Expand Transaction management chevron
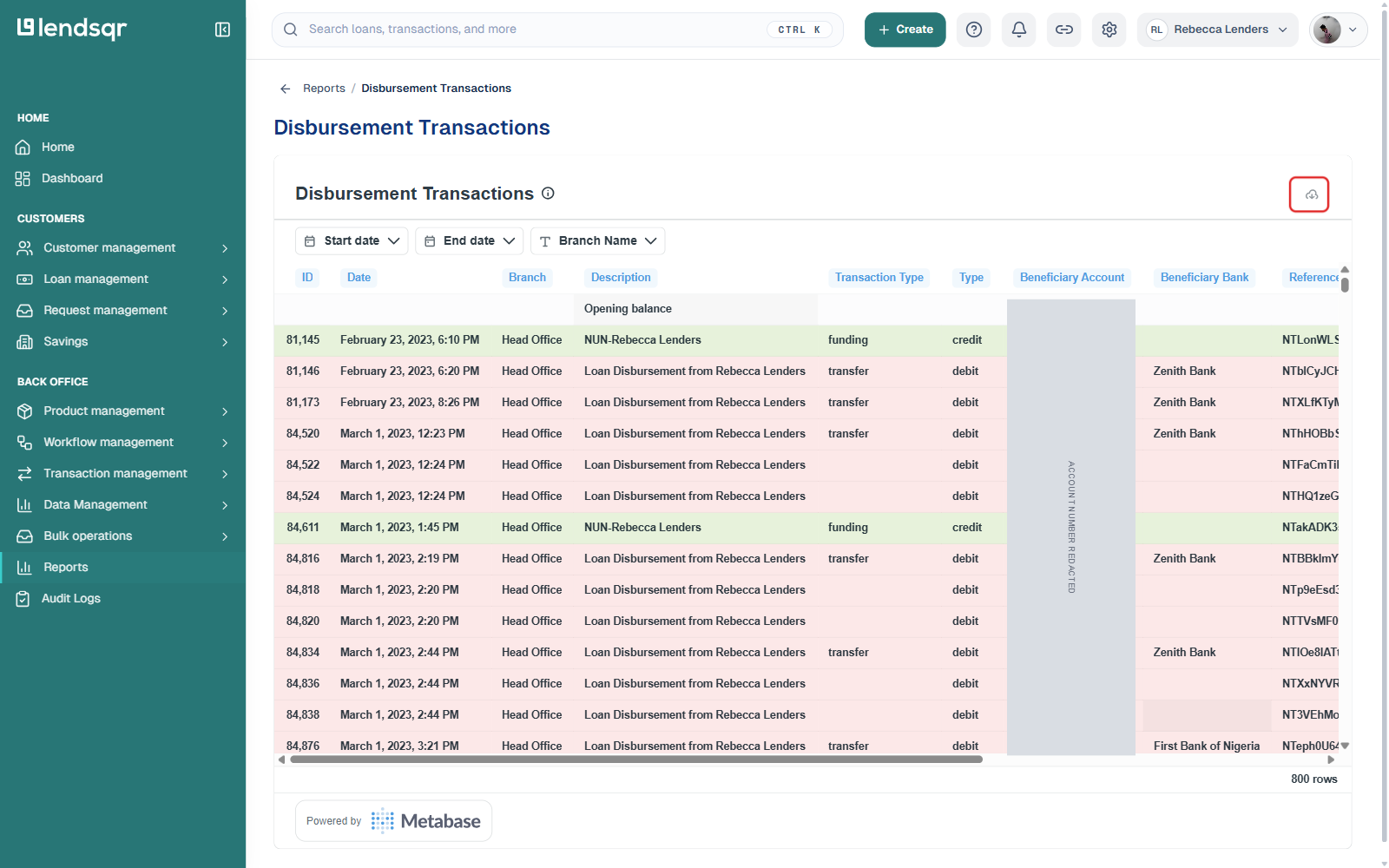Screen dimensions: 1389x868 (x=225, y=474)
